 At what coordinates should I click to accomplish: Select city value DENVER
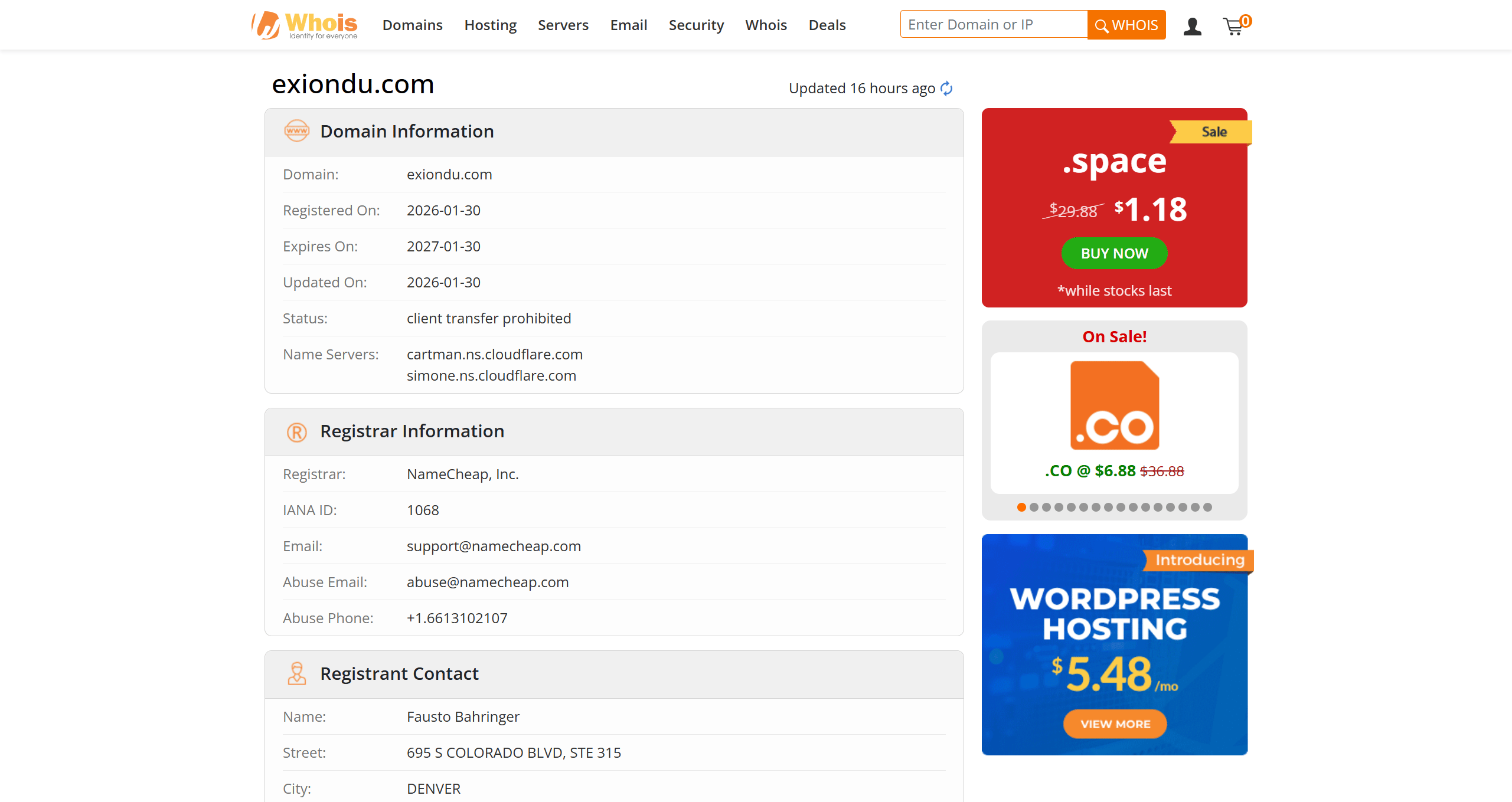tap(433, 789)
